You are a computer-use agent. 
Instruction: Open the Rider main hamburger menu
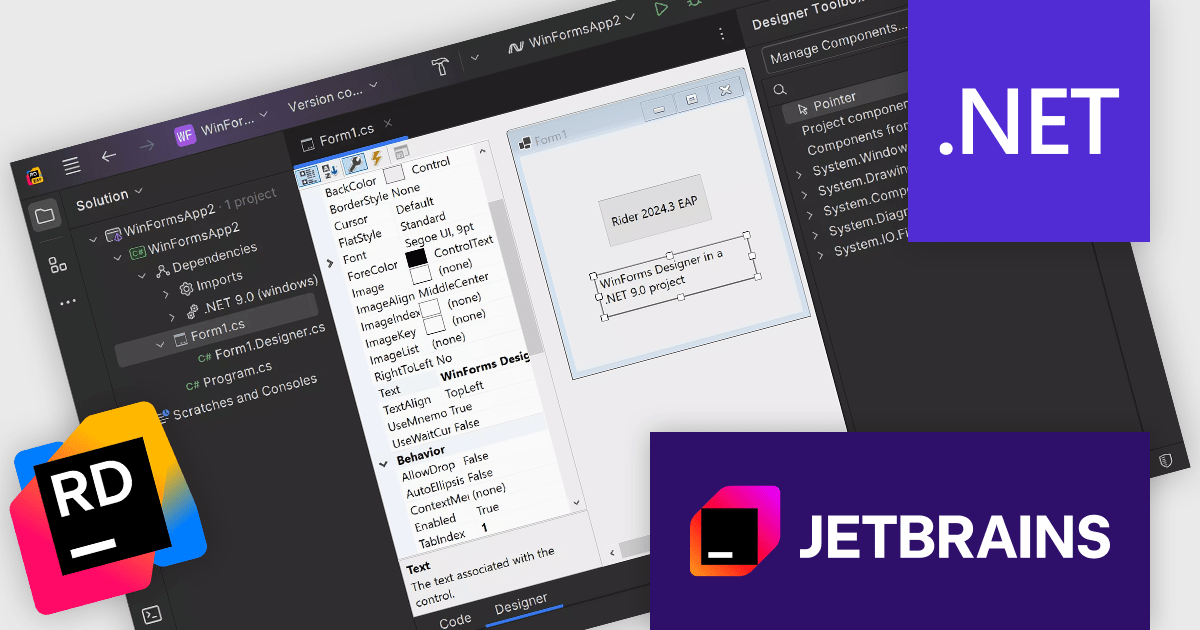[x=71, y=167]
